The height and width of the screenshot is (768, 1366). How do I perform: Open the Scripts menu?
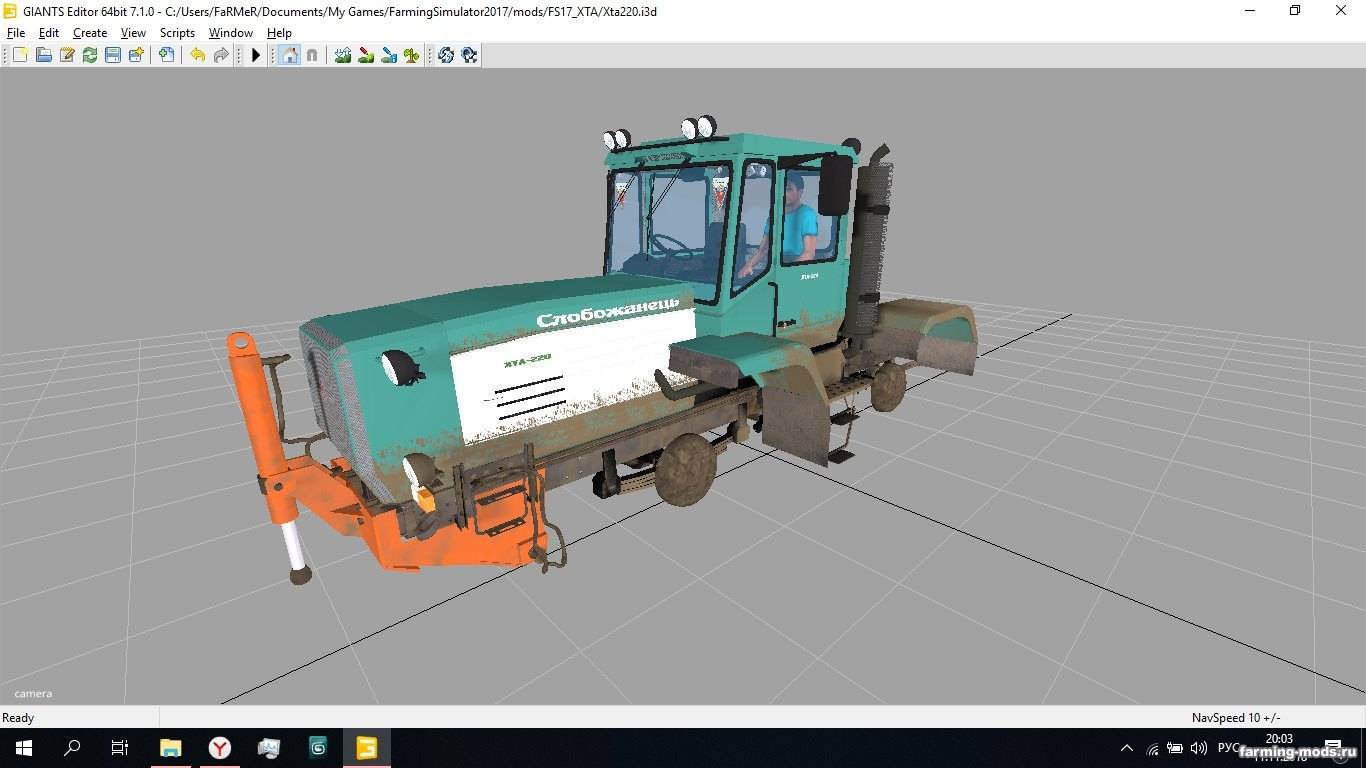tap(177, 33)
